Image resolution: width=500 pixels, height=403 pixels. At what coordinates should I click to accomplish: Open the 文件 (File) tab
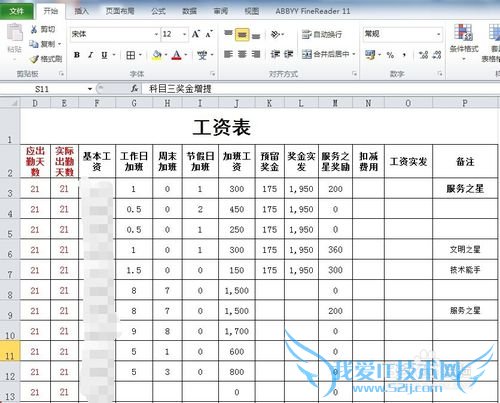click(x=17, y=11)
